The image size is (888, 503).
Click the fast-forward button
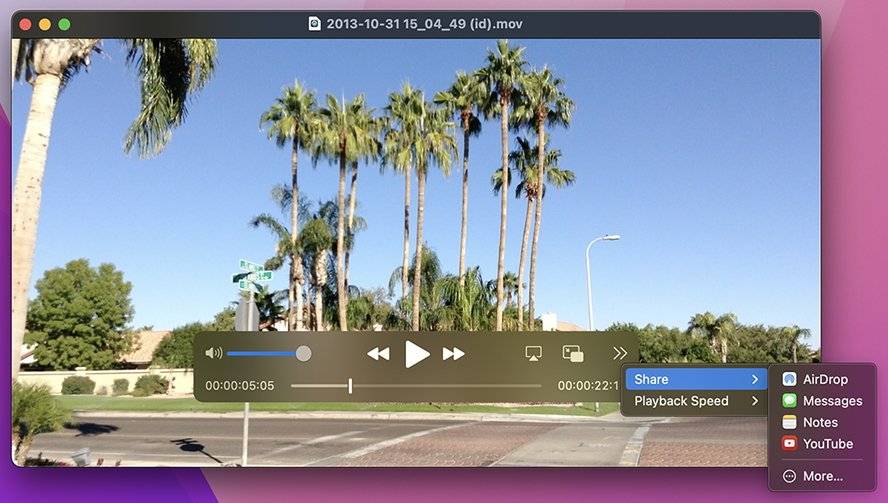coord(454,354)
